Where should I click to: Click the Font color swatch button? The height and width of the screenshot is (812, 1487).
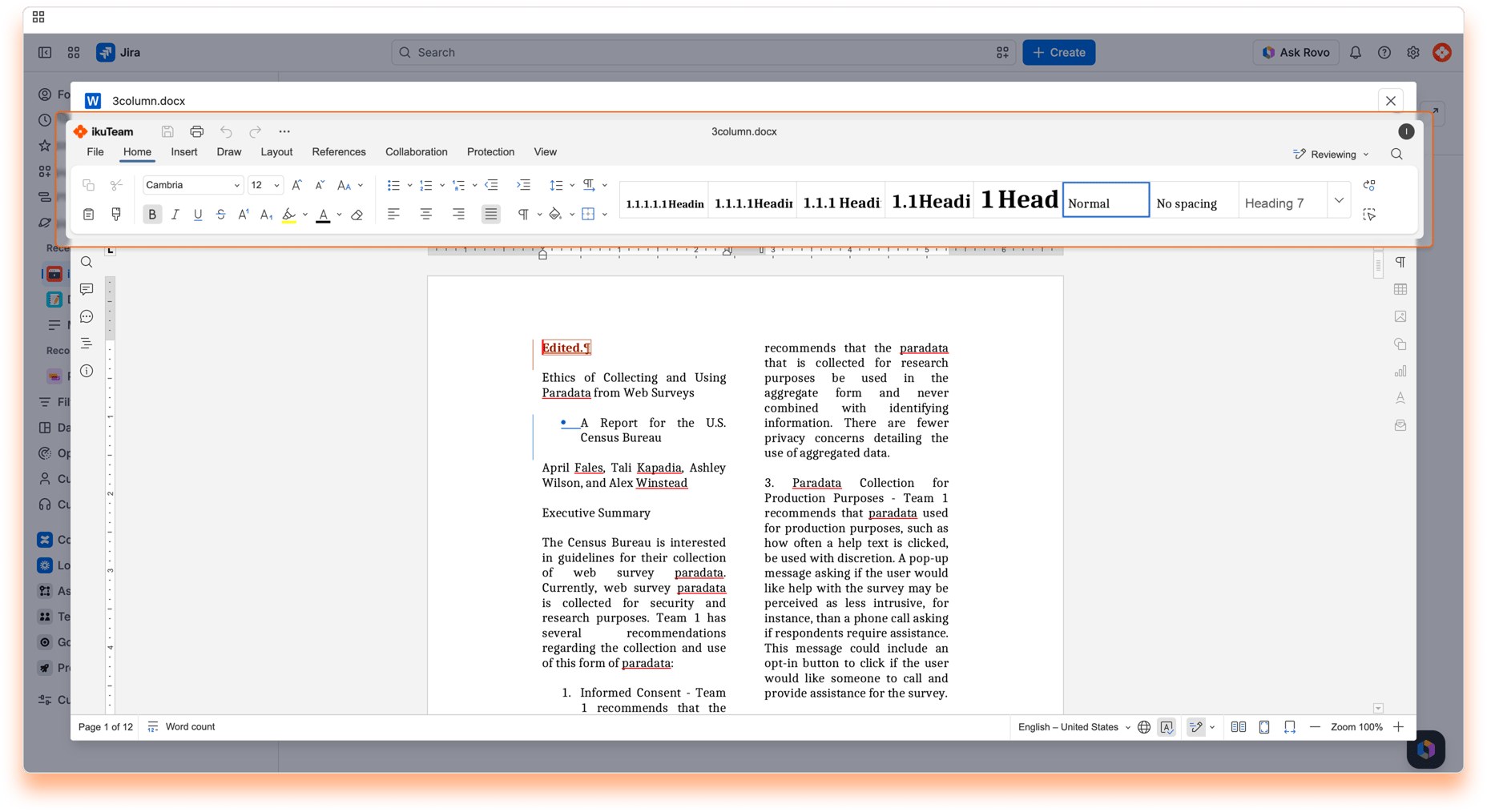[x=323, y=215]
